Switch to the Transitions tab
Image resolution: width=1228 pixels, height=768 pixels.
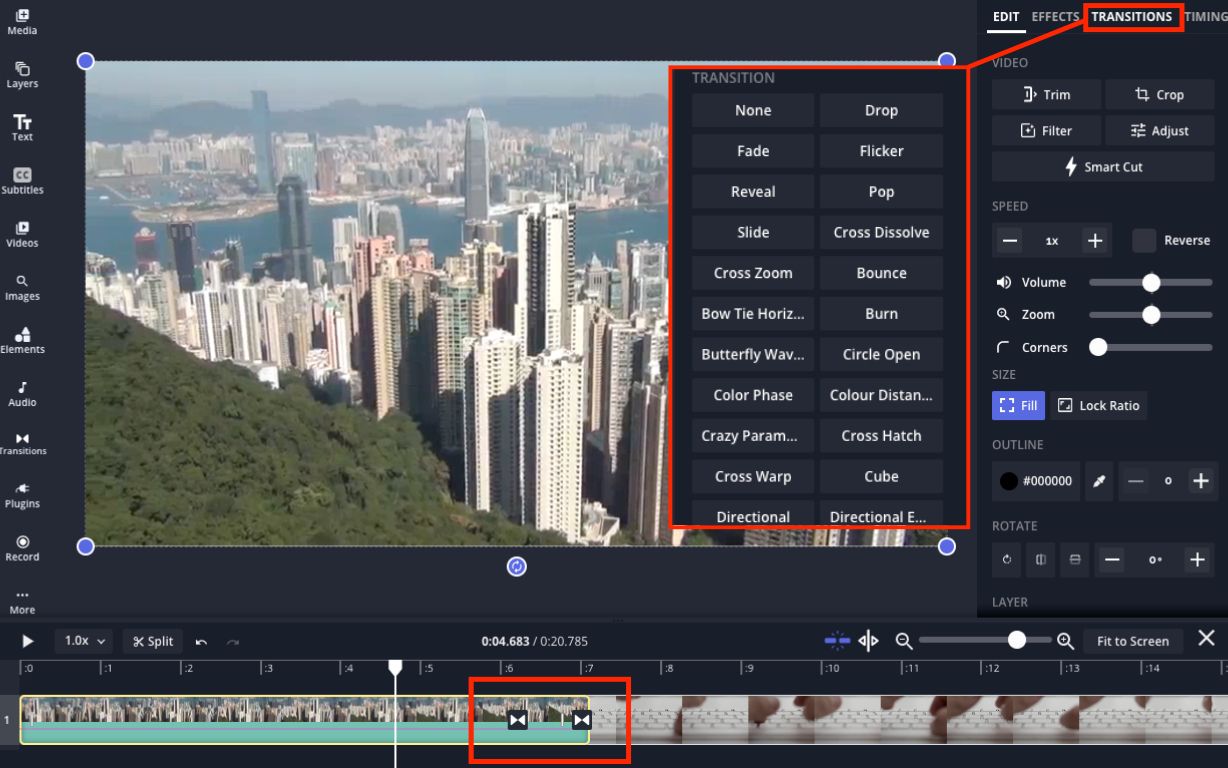(x=1132, y=17)
